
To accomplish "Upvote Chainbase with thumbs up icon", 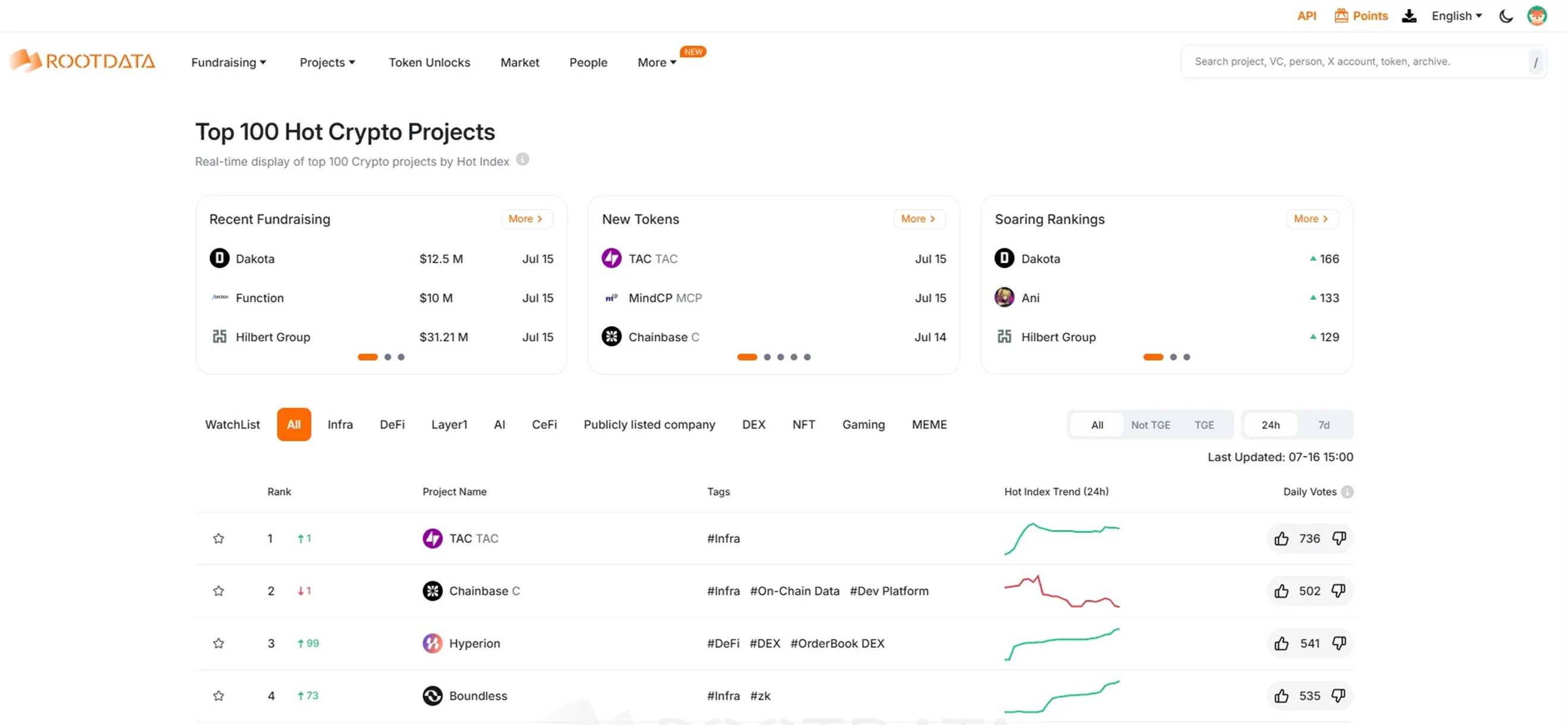I will point(1281,590).
